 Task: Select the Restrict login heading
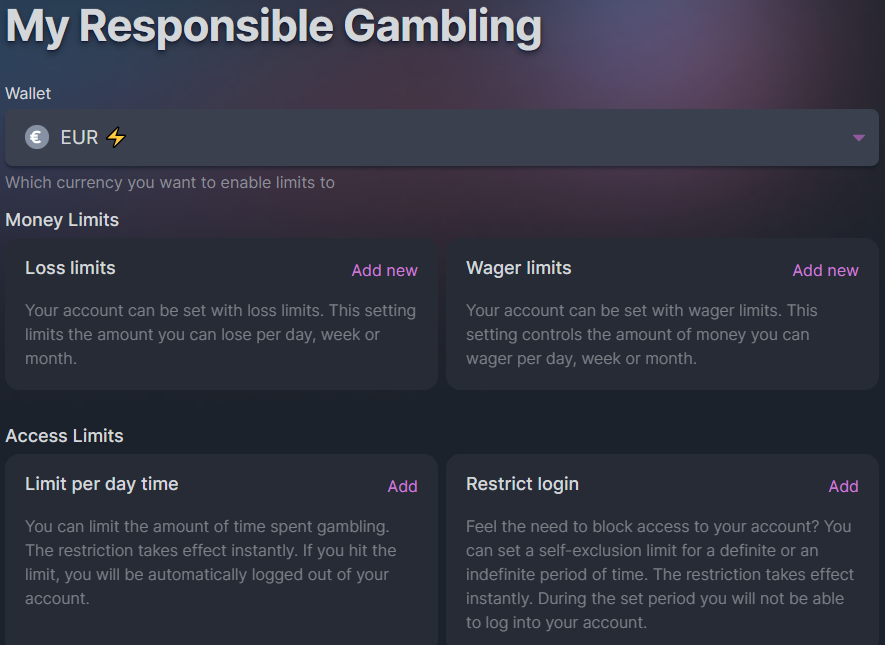tap(522, 484)
